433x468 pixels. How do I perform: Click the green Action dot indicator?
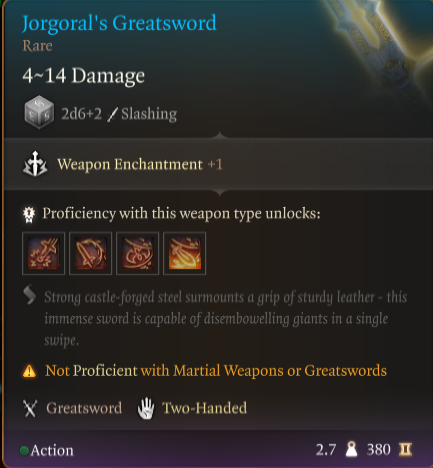point(24,451)
